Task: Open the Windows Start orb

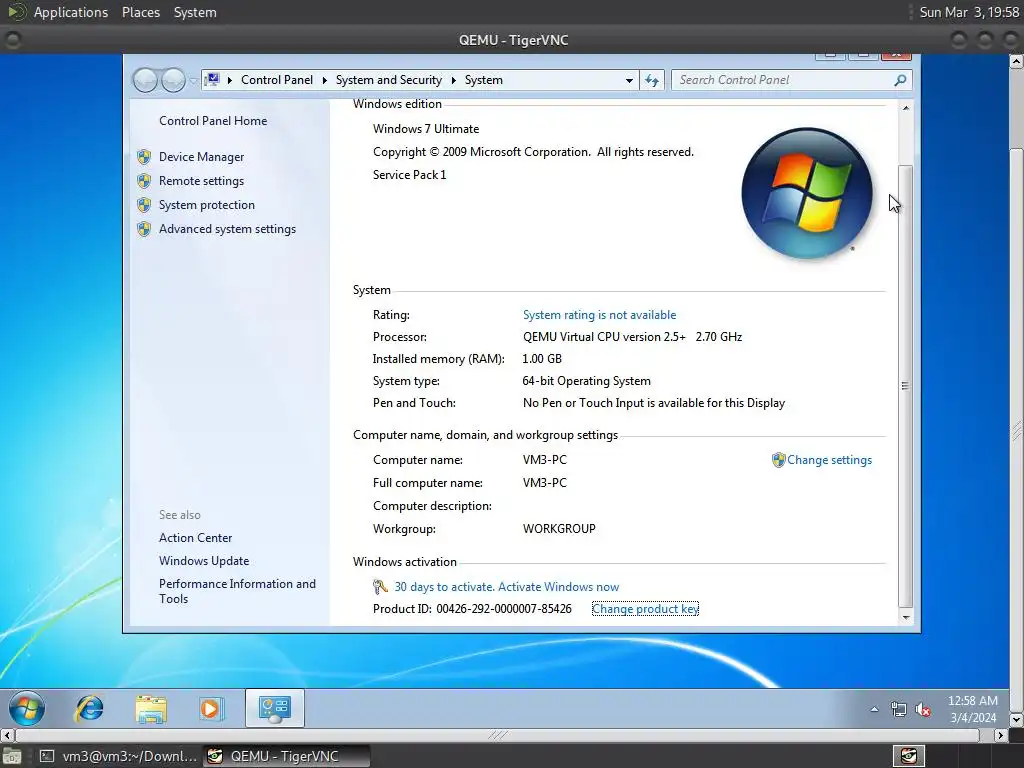Action: coord(27,709)
